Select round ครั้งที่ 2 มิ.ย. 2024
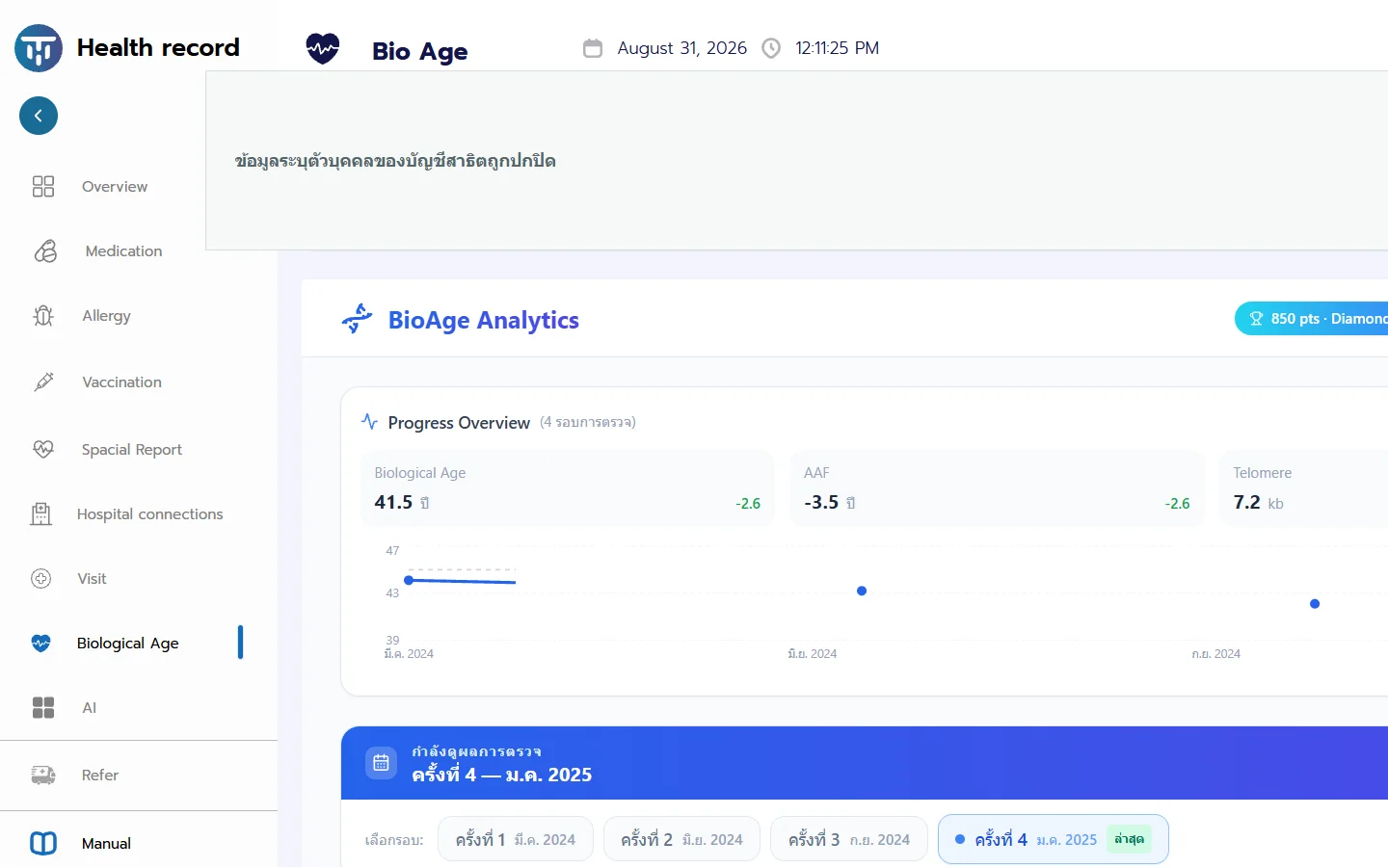The image size is (1388, 868). (681, 839)
